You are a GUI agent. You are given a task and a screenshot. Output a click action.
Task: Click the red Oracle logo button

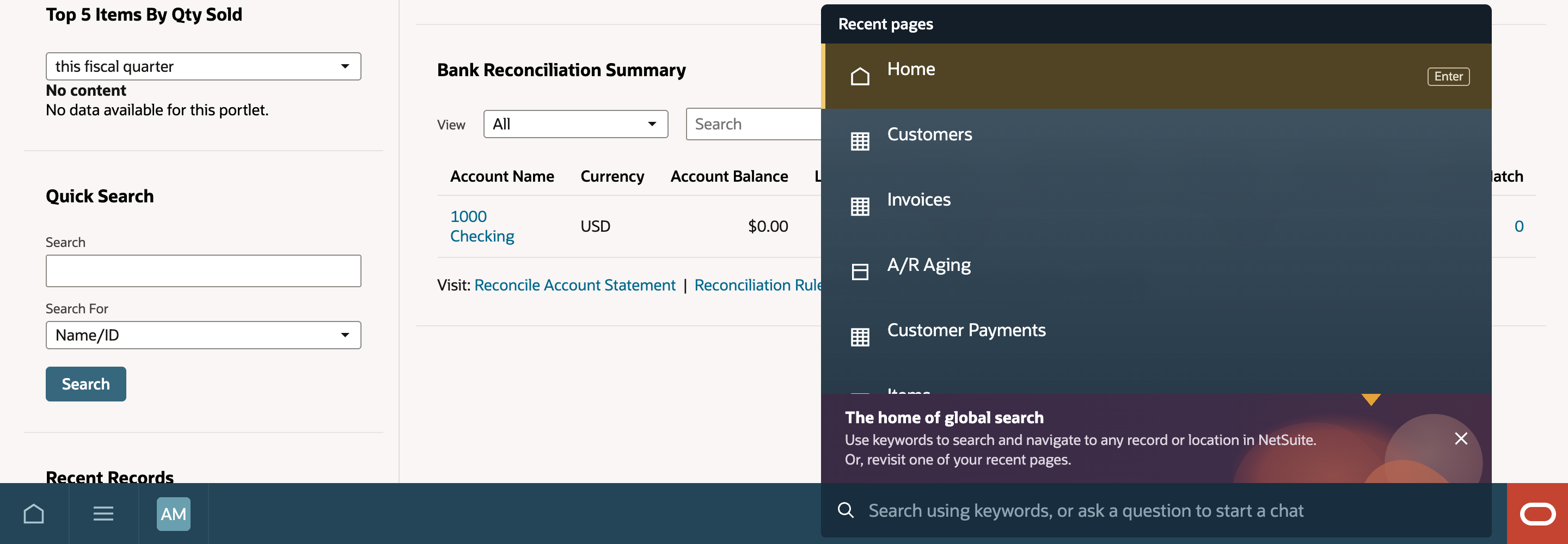pos(1537,514)
